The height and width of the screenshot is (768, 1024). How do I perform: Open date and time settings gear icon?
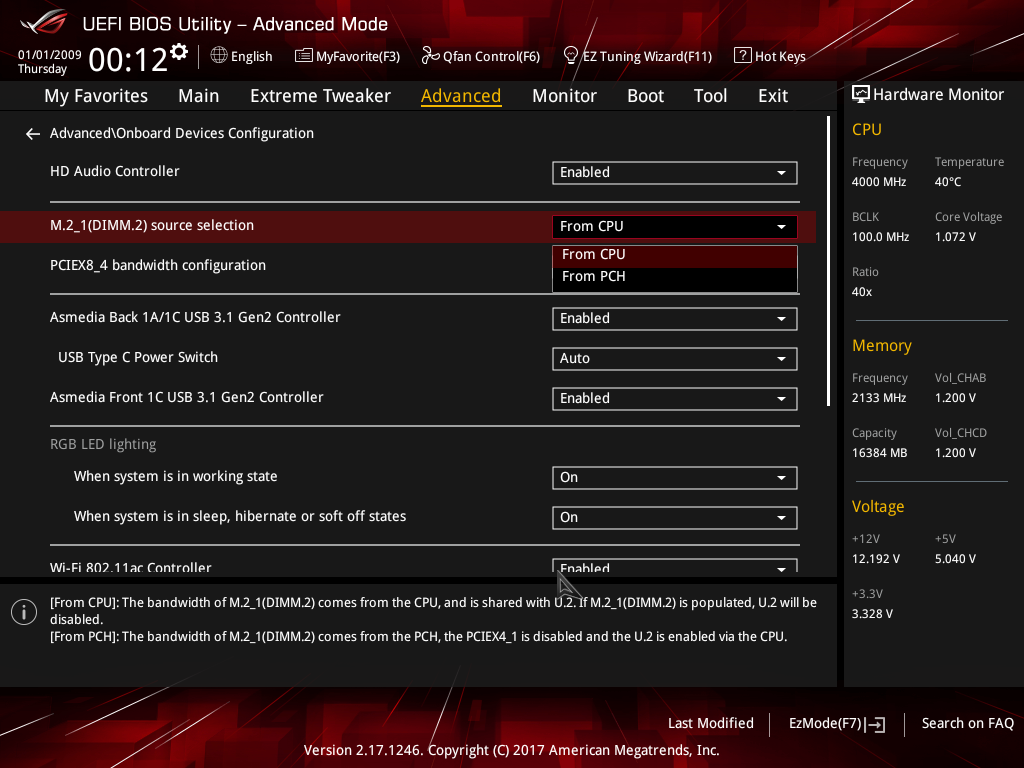[179, 52]
